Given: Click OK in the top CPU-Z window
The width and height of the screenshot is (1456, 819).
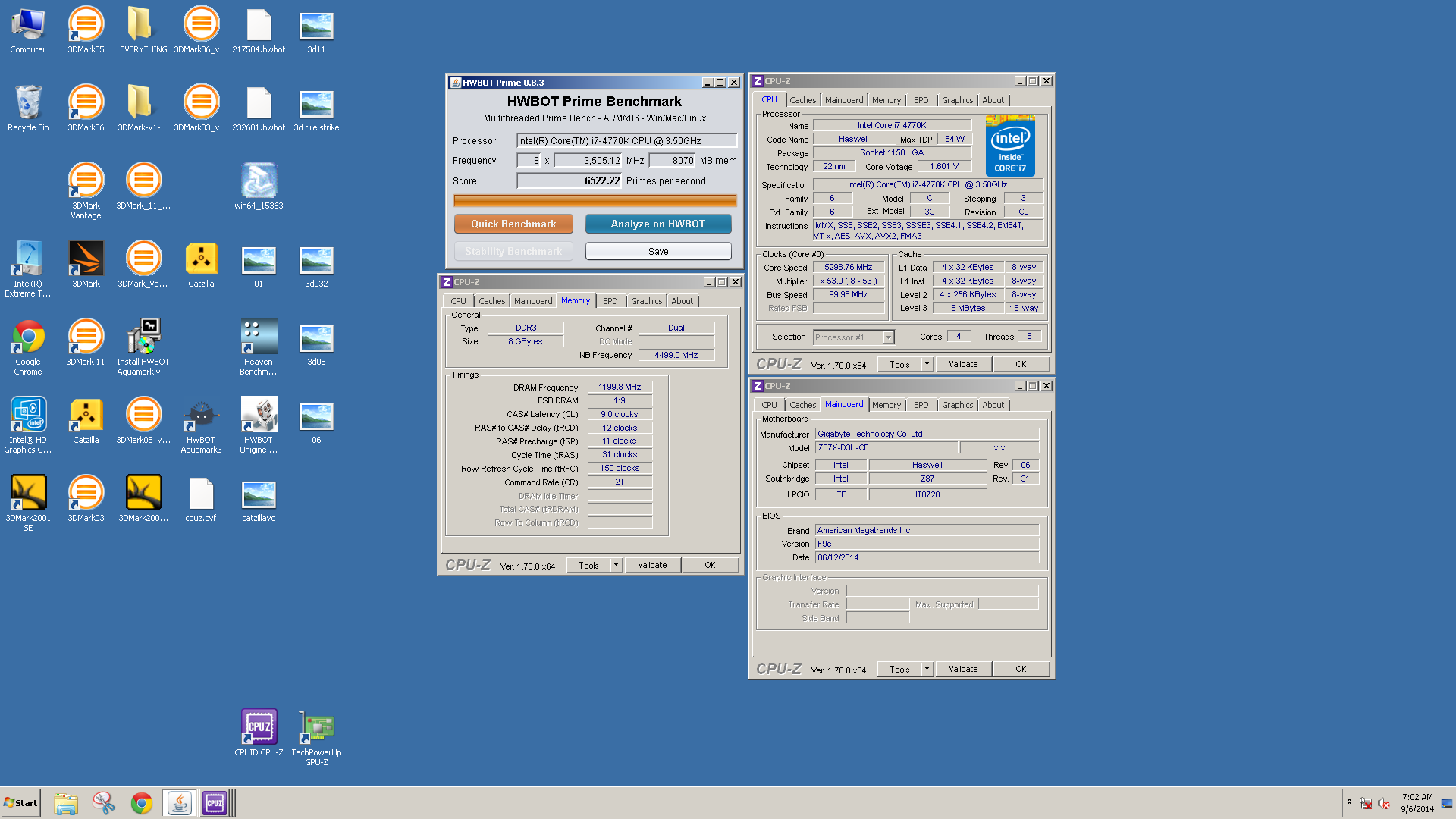Looking at the screenshot, I should pos(1021,364).
